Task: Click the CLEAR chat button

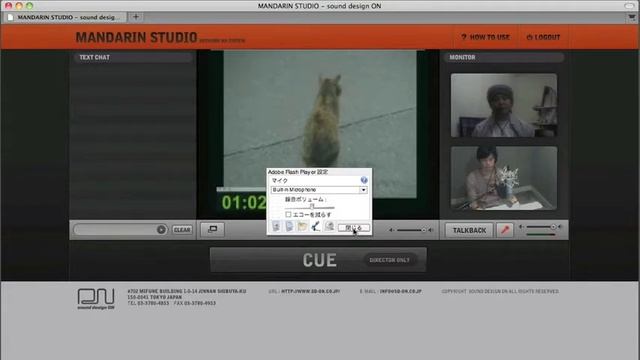Action: [x=182, y=230]
